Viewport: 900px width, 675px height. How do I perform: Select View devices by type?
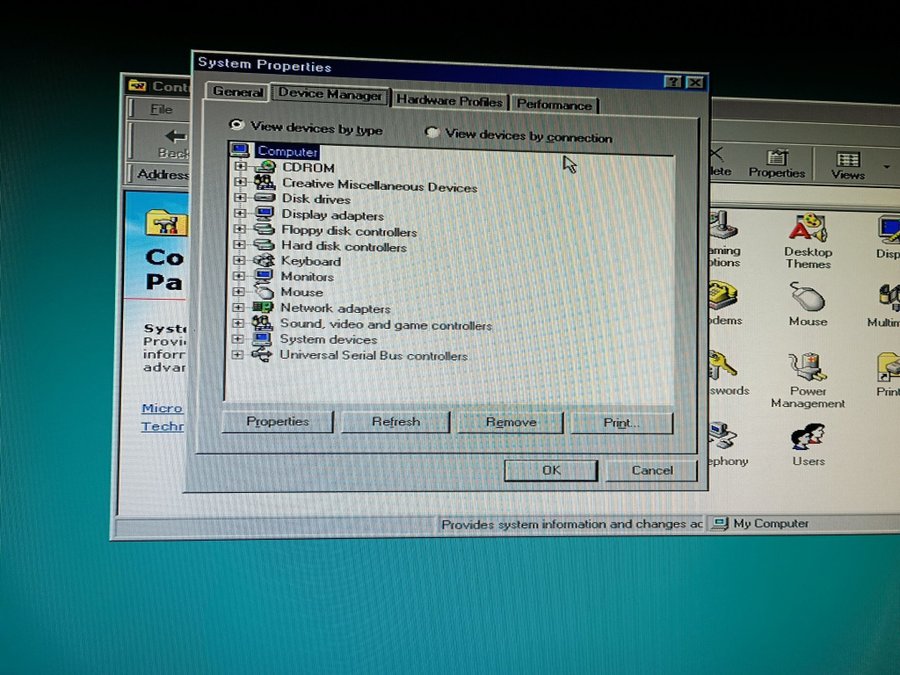click(237, 126)
